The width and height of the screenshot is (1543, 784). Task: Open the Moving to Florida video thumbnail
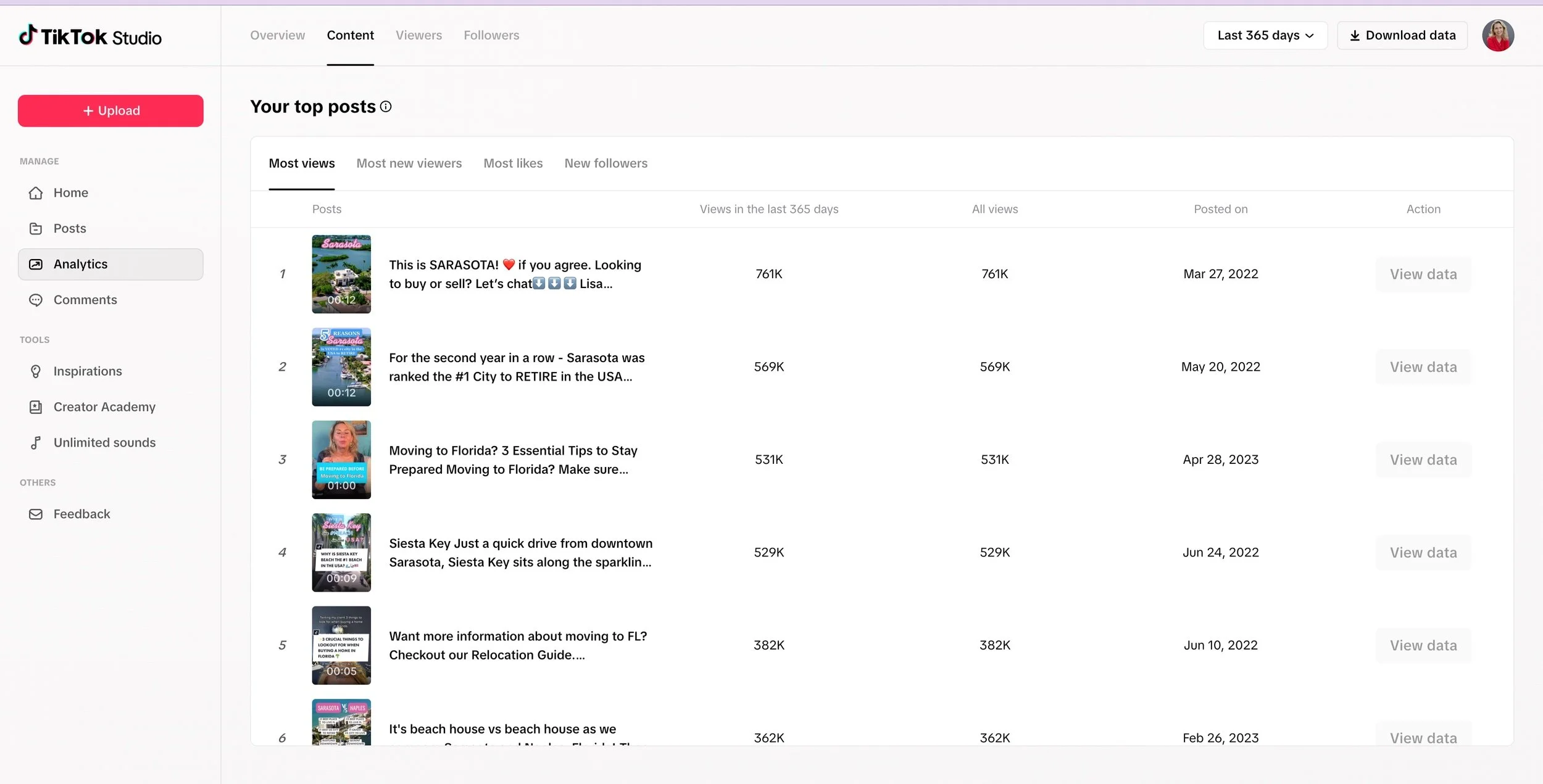341,460
